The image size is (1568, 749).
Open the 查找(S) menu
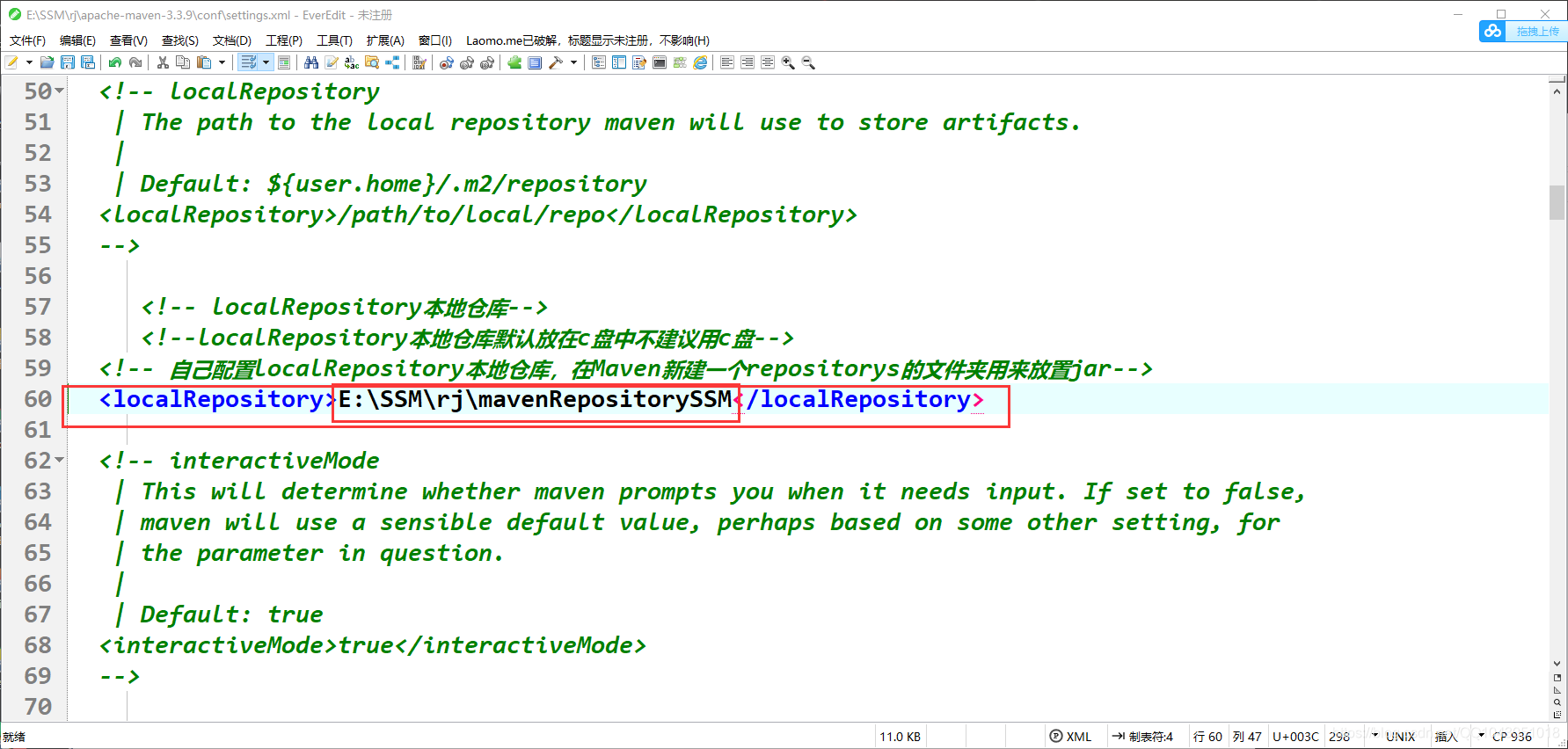pos(180,40)
